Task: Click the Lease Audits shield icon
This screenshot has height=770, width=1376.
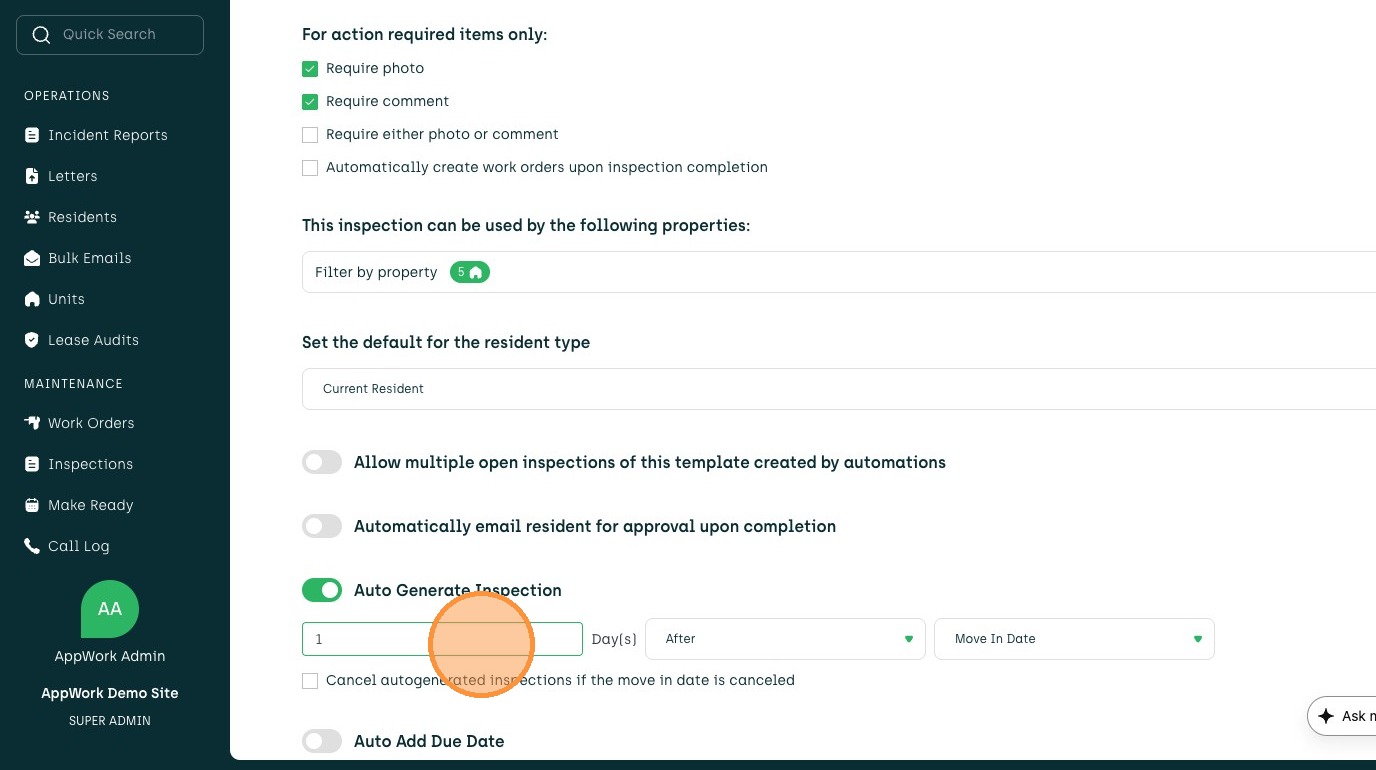Action: [x=32, y=340]
